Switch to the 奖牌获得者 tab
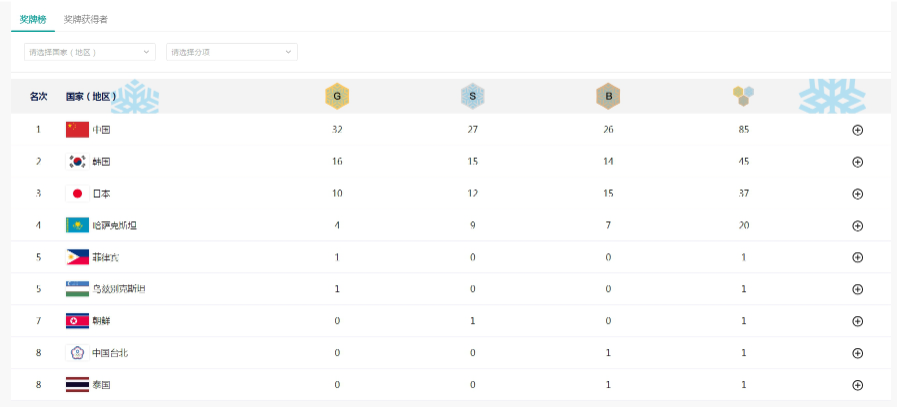This screenshot has width=897, height=407. (85, 19)
